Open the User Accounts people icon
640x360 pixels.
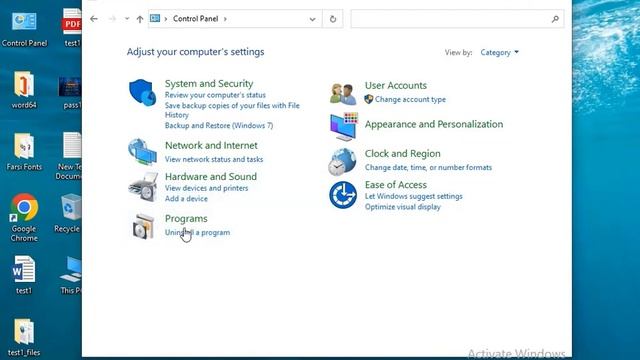tap(342, 94)
